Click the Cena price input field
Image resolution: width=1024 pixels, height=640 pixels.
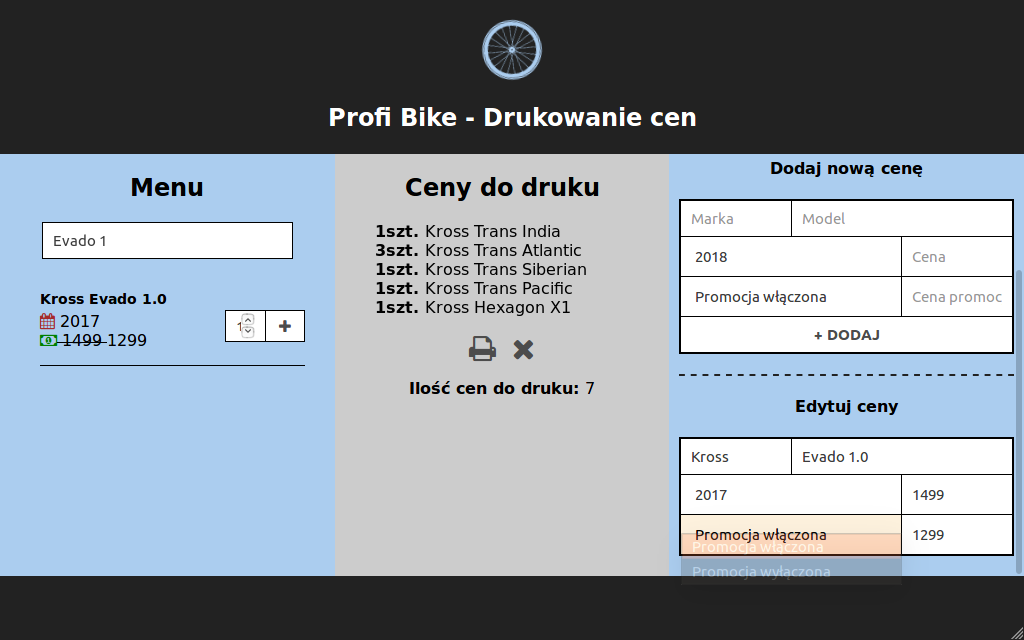(957, 257)
